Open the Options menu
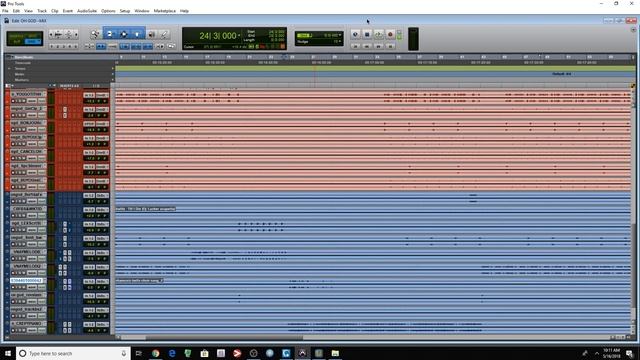This screenshot has width=640, height=360. pos(108,11)
